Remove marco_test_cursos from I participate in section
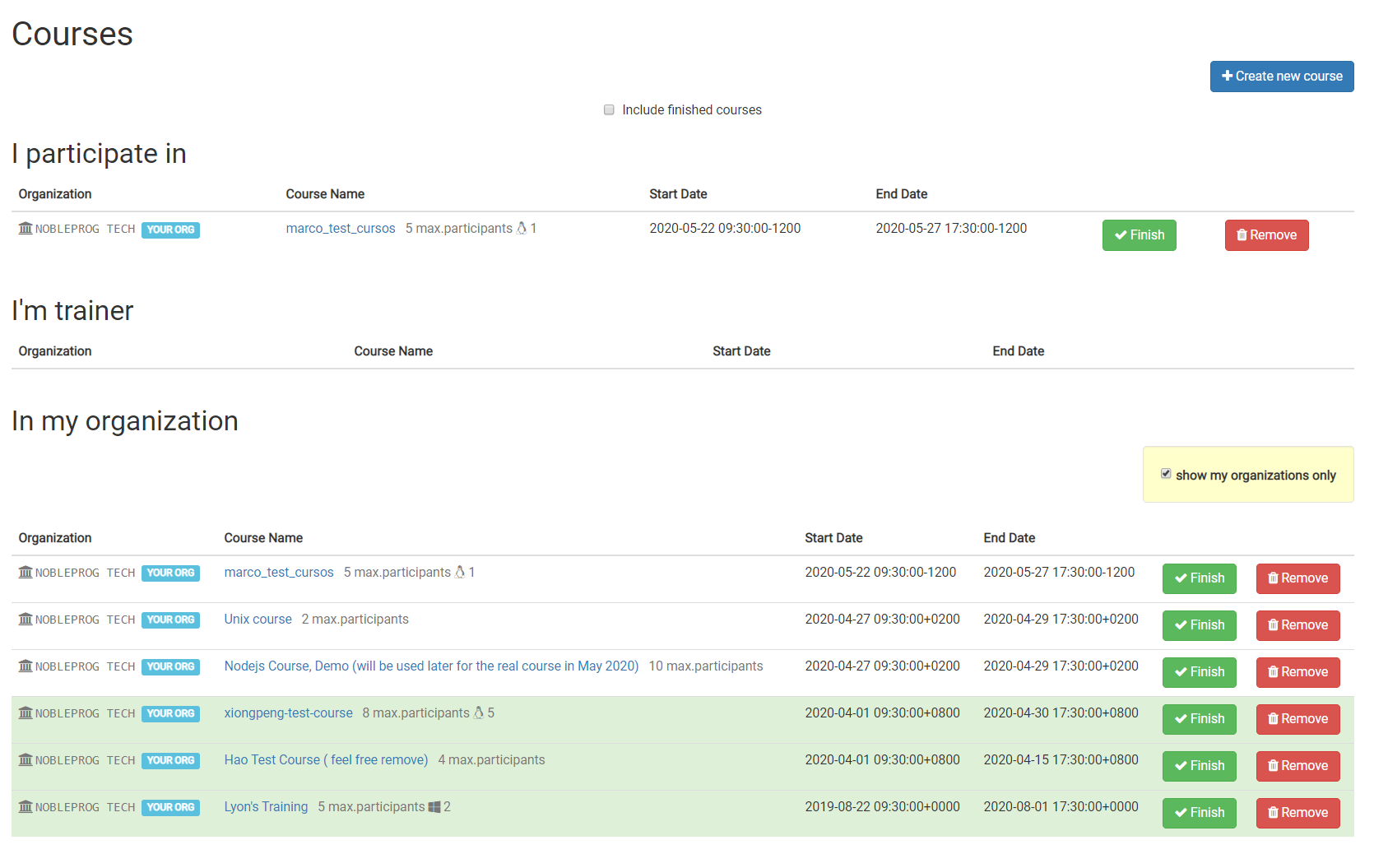Screen dimensions: 1388x868 click(1266, 235)
